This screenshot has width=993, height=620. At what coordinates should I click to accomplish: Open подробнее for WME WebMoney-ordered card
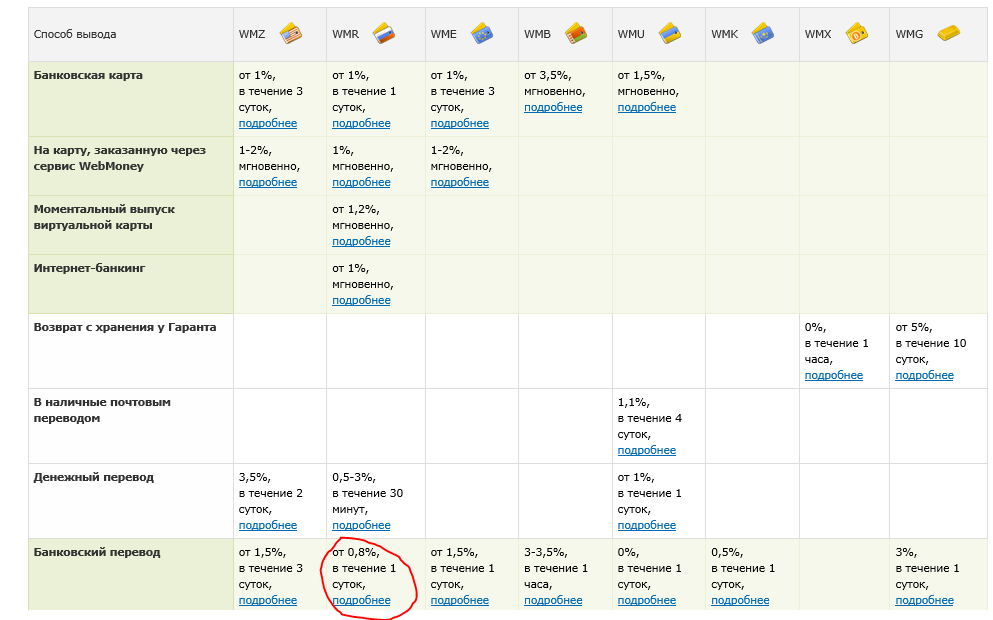pos(459,182)
